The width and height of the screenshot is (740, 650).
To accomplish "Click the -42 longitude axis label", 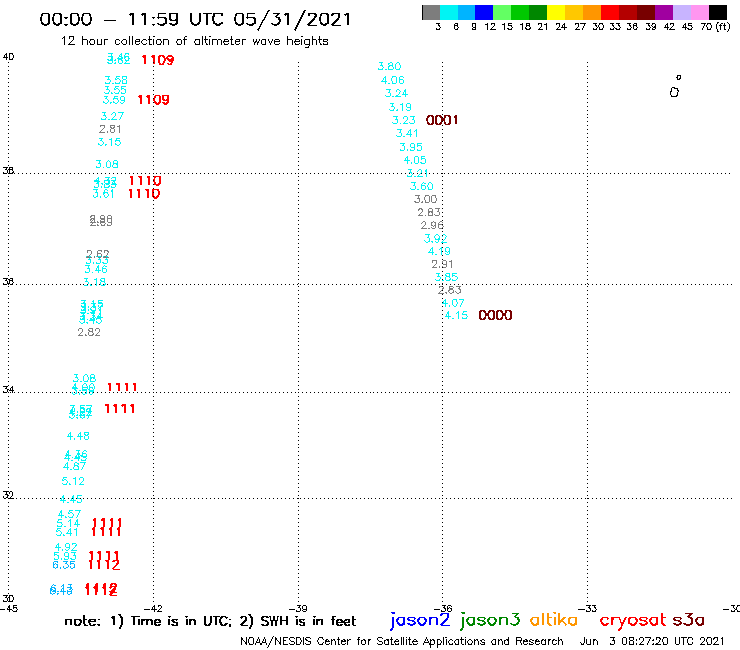I will [x=153, y=609].
